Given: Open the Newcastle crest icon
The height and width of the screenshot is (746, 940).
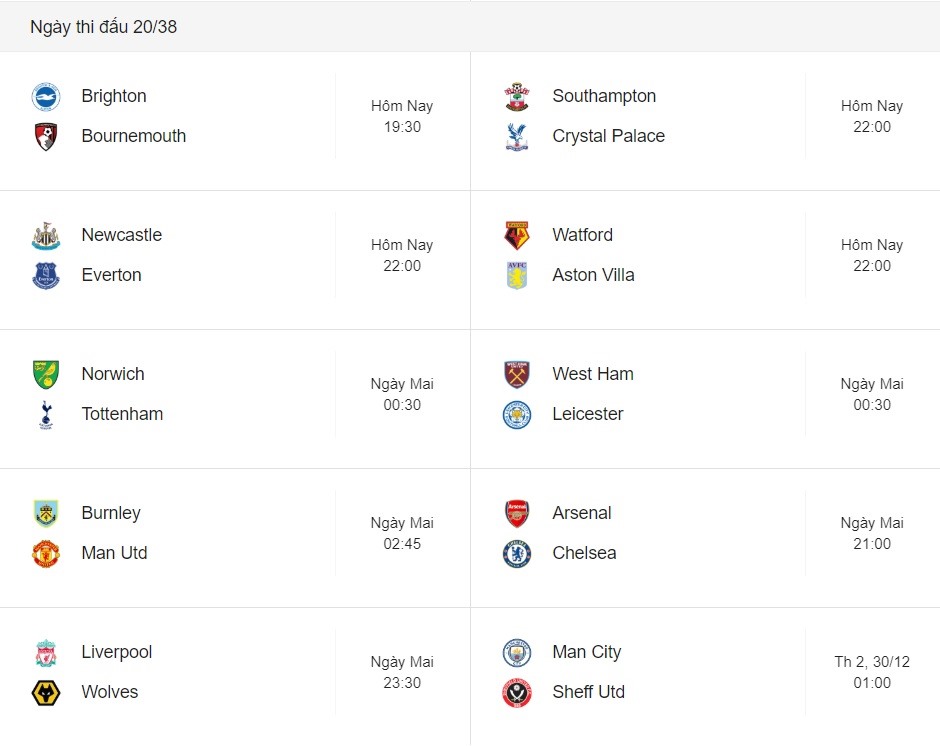Looking at the screenshot, I should (46, 236).
